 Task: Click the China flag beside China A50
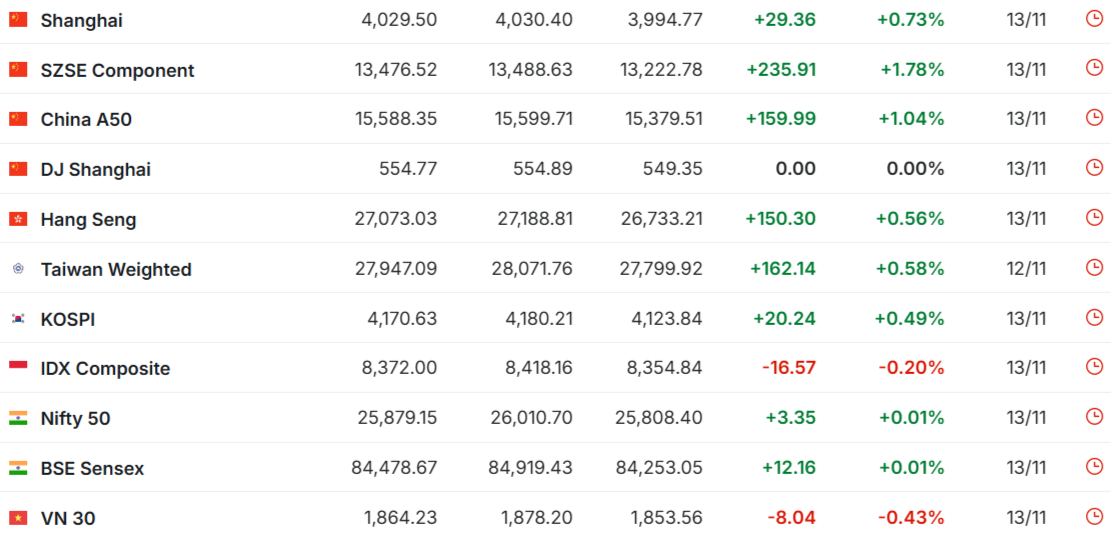[x=18, y=119]
